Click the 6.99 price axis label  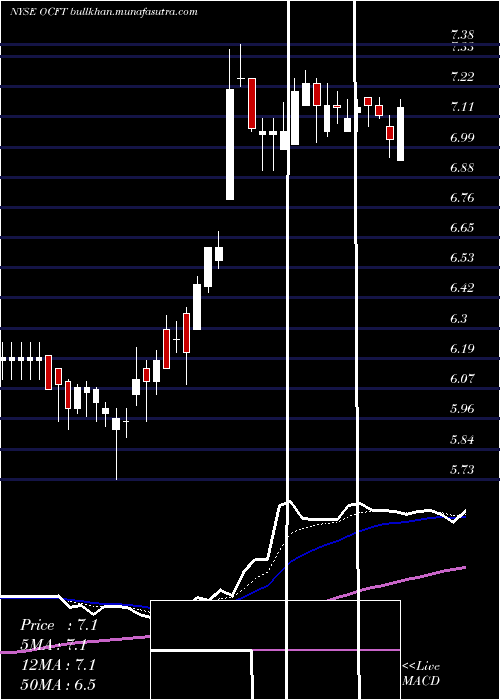pyautogui.click(x=462, y=137)
